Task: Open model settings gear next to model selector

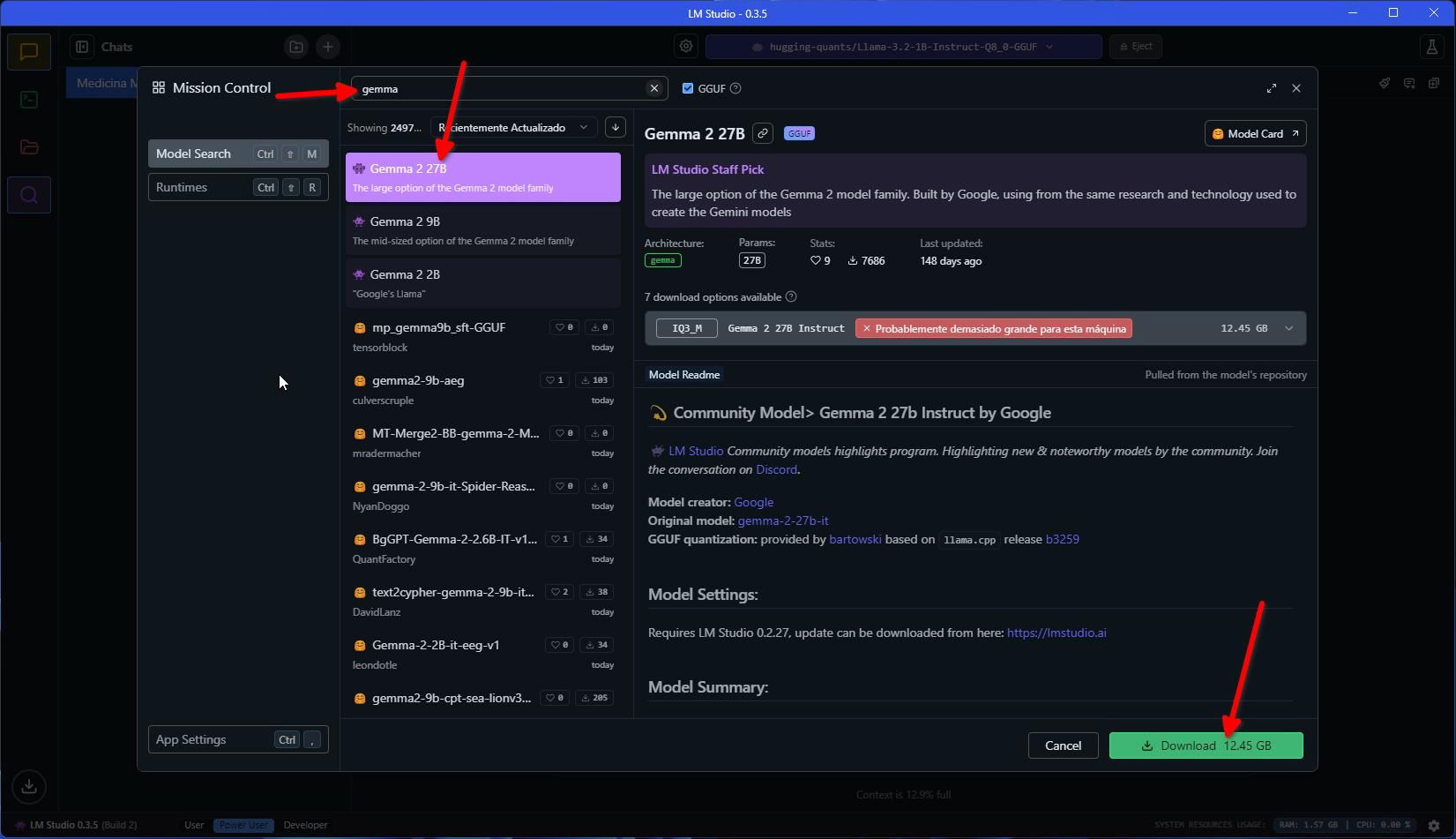Action: 686,46
